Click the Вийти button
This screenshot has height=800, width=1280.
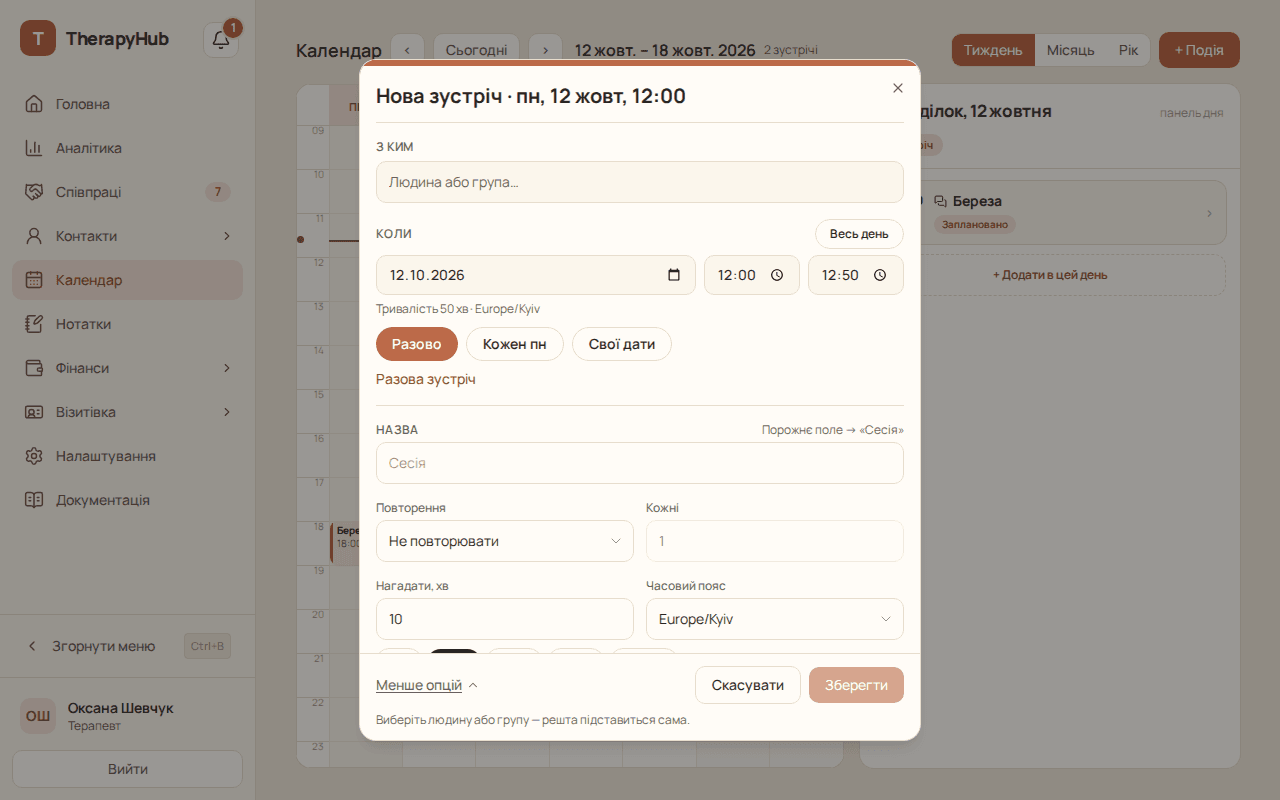[128, 769]
